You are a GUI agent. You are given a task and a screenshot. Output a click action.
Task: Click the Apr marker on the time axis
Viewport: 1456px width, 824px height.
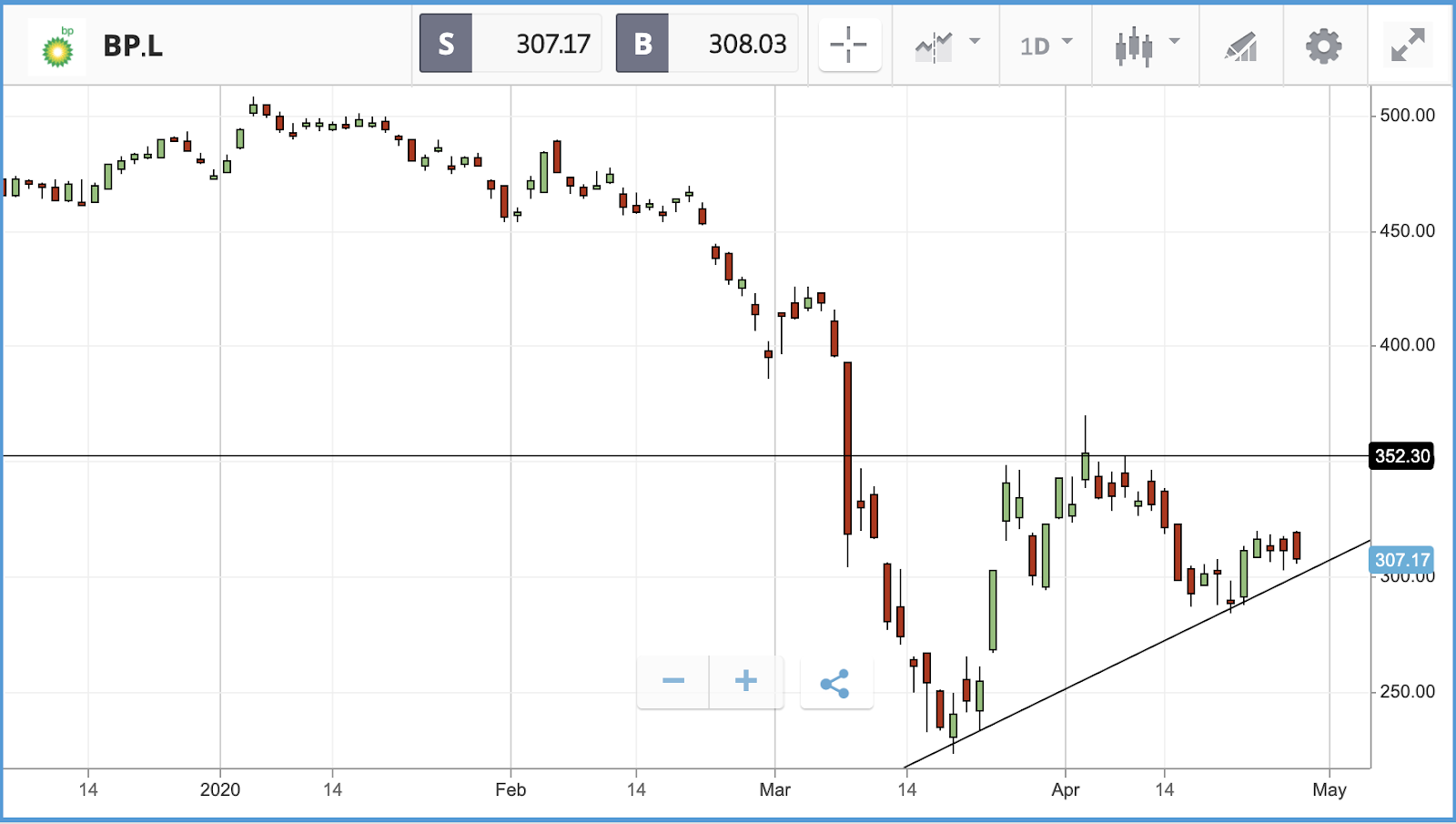click(x=1066, y=789)
